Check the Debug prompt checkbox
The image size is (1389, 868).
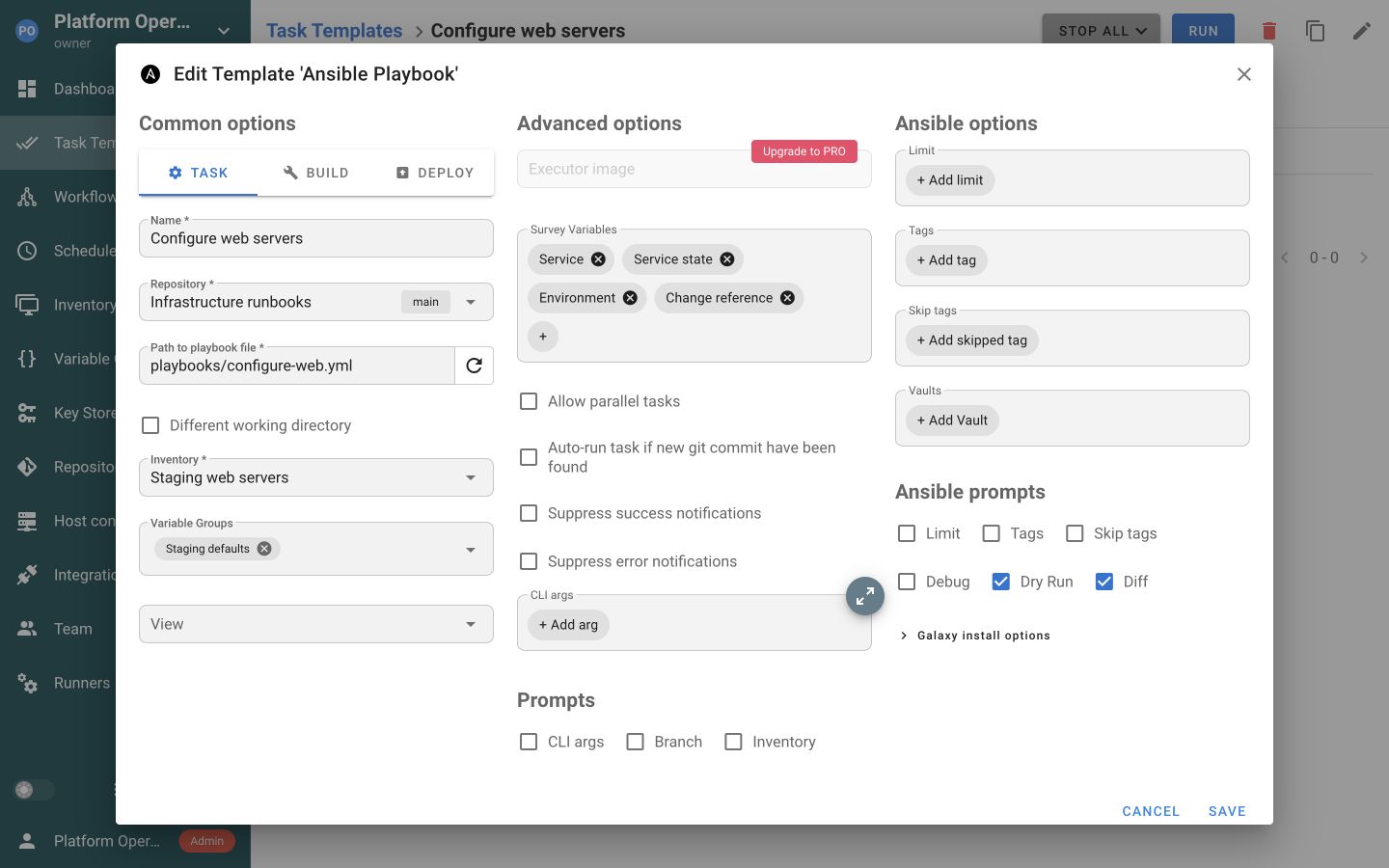pos(907,582)
